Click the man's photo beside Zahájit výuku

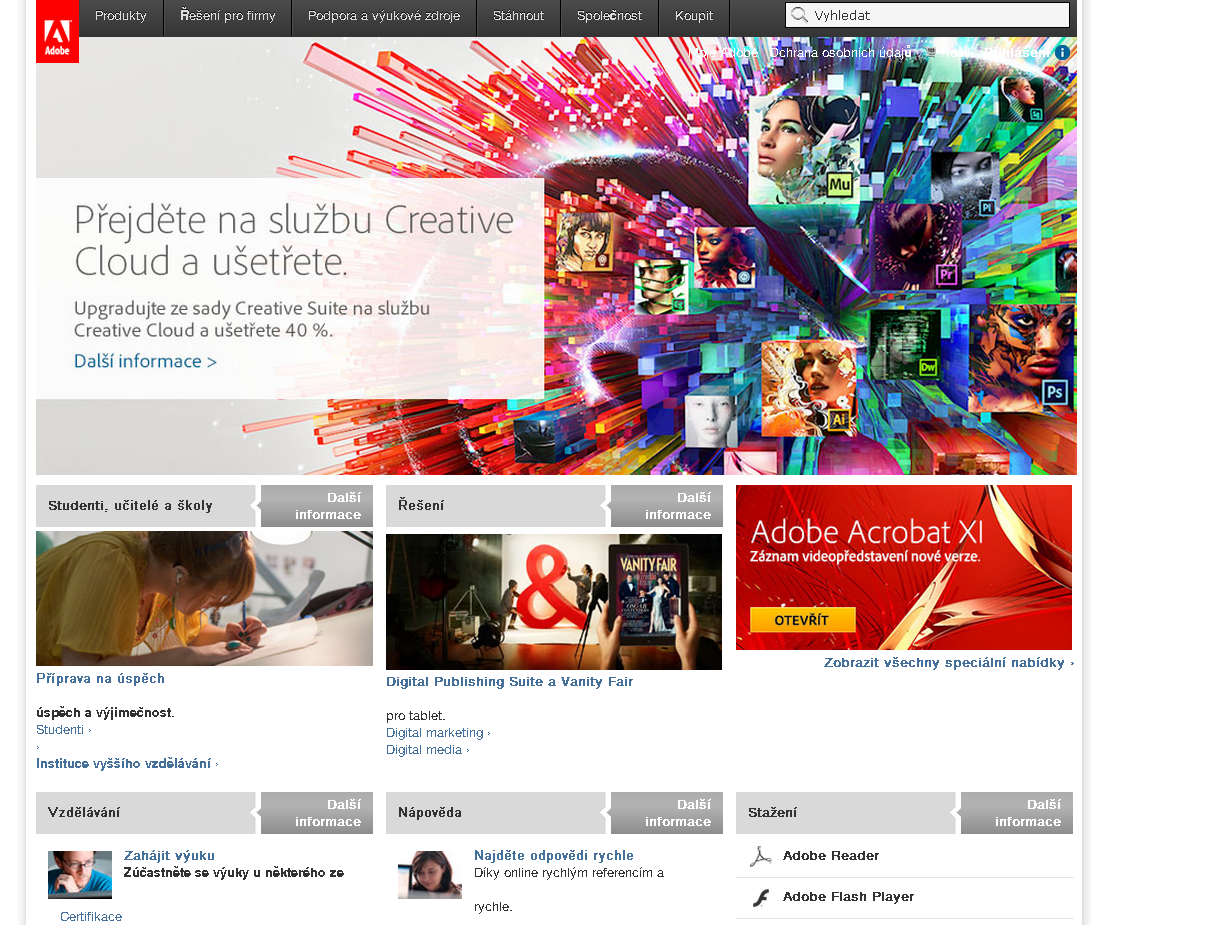[x=80, y=875]
